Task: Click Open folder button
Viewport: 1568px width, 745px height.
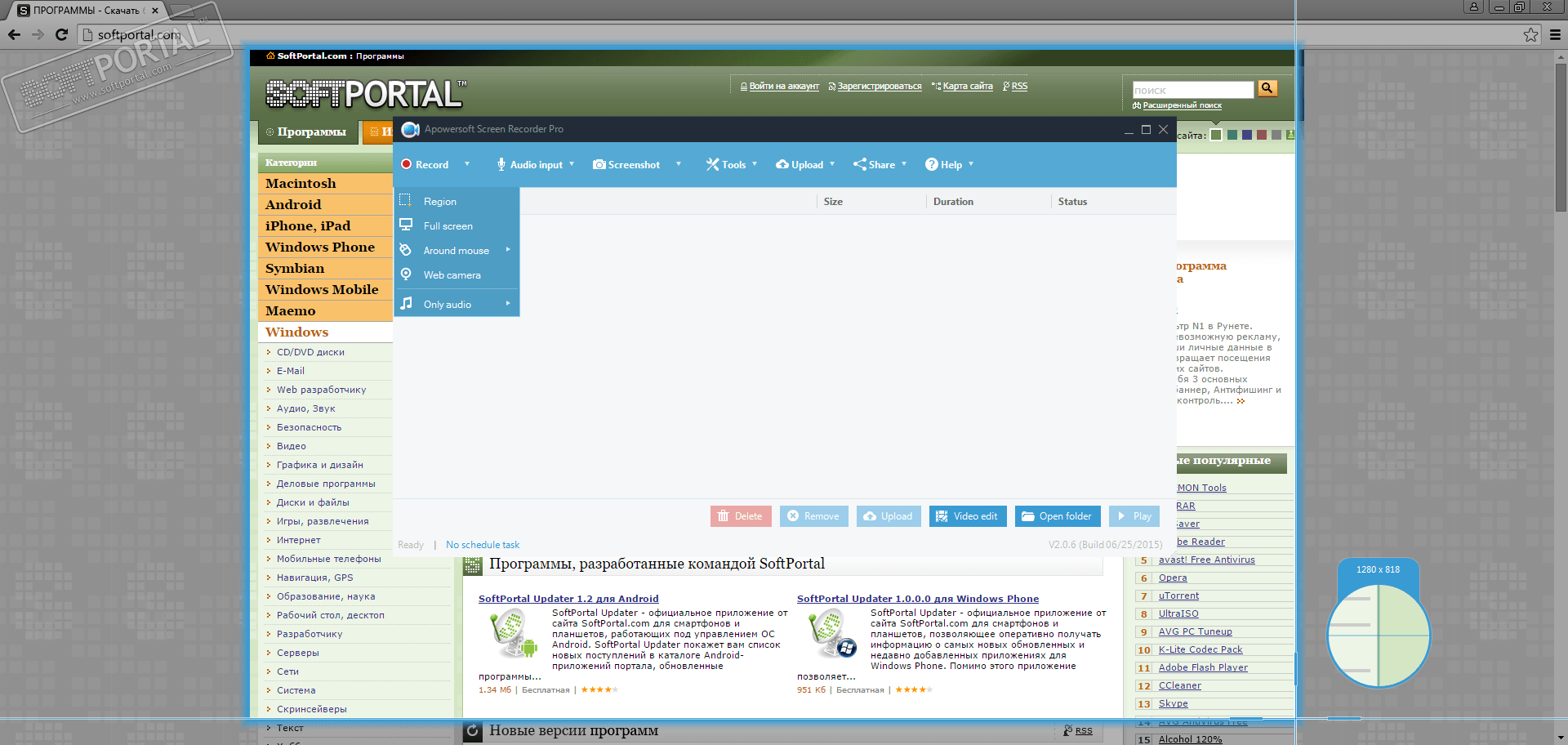Action: tap(1058, 516)
